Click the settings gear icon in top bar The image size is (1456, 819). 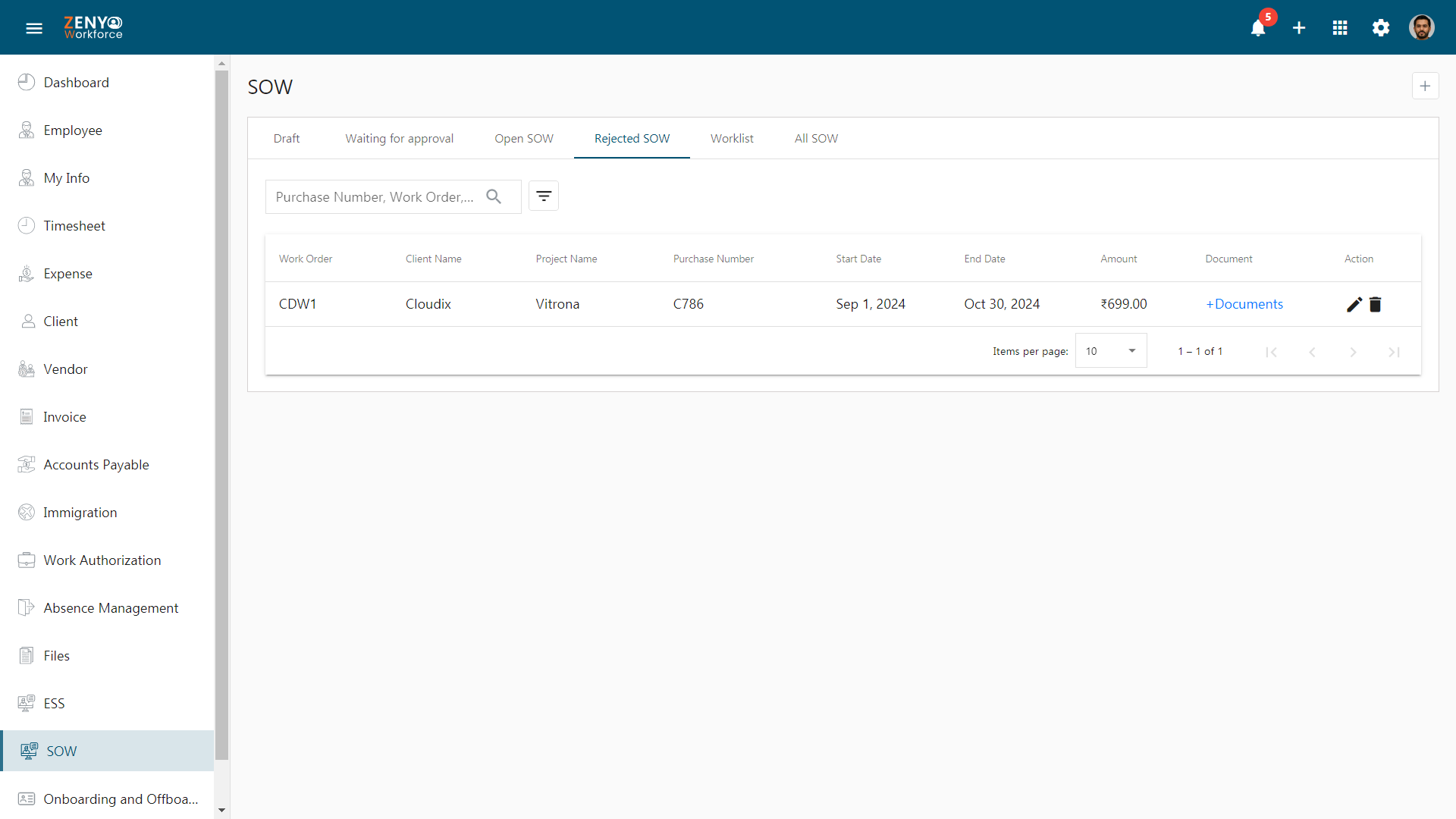pos(1381,27)
